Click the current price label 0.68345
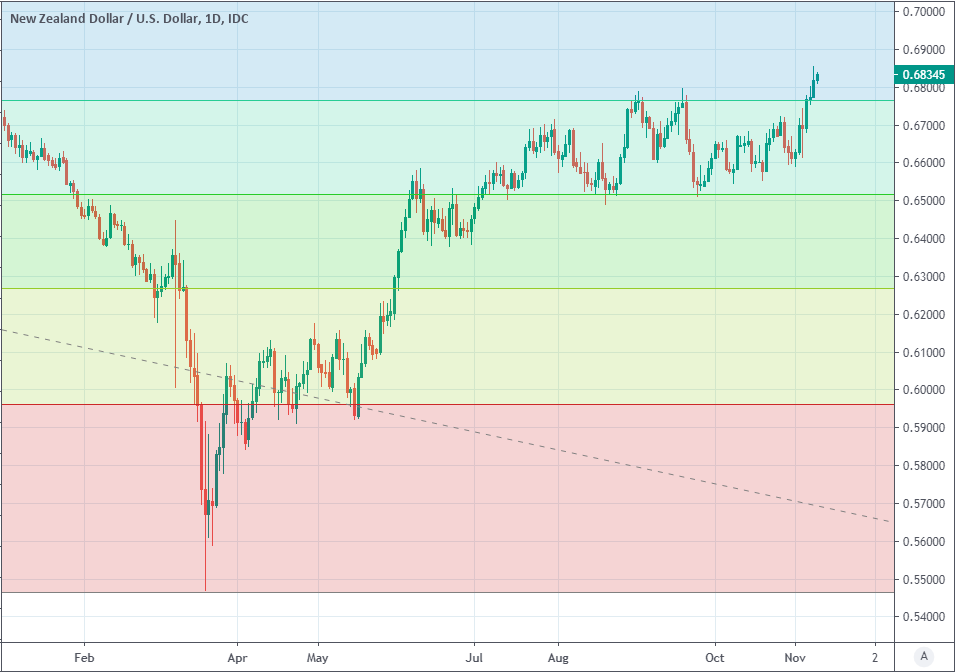 click(x=922, y=74)
